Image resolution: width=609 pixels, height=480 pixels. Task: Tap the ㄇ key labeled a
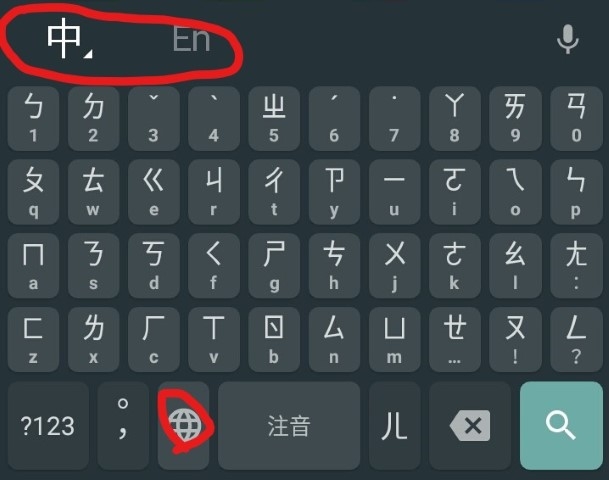[x=33, y=266]
